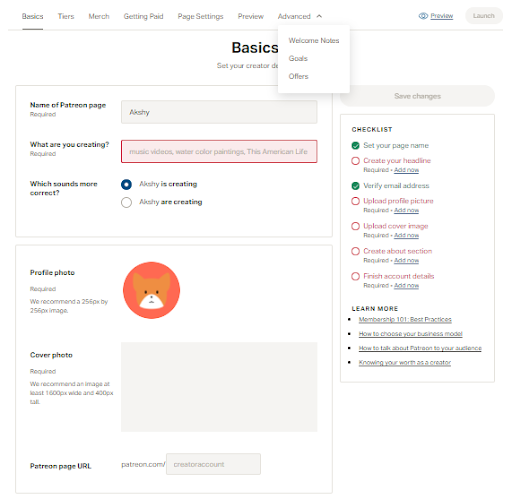
Task: Click Add now under Create your headline
Action: (x=406, y=170)
